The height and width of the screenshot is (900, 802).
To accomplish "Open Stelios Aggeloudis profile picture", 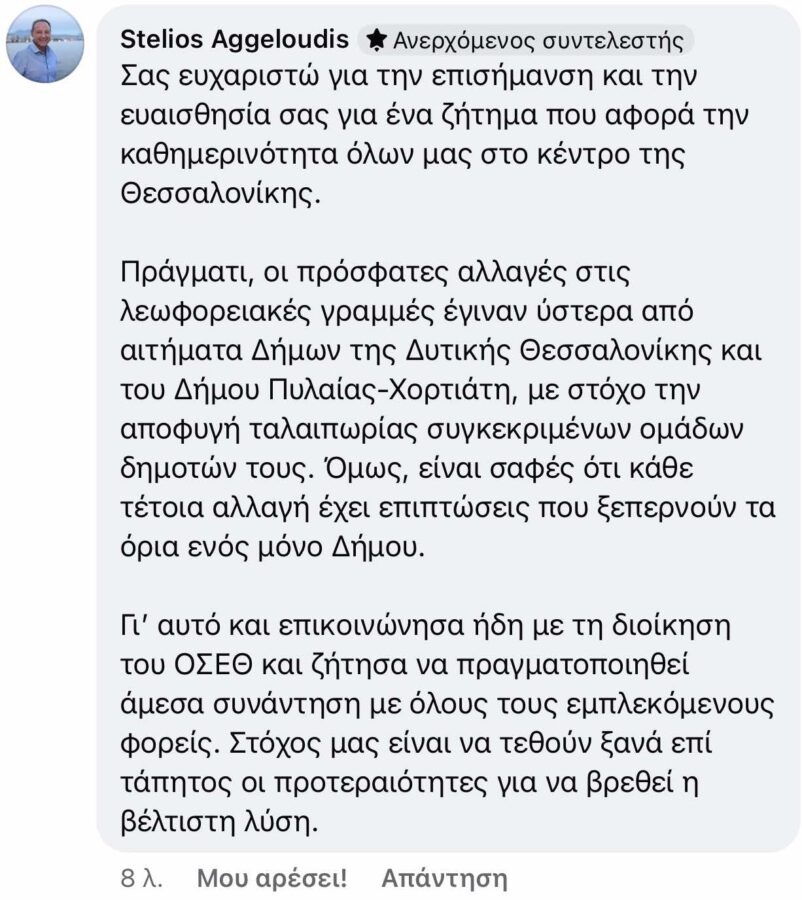I will [x=46, y=47].
